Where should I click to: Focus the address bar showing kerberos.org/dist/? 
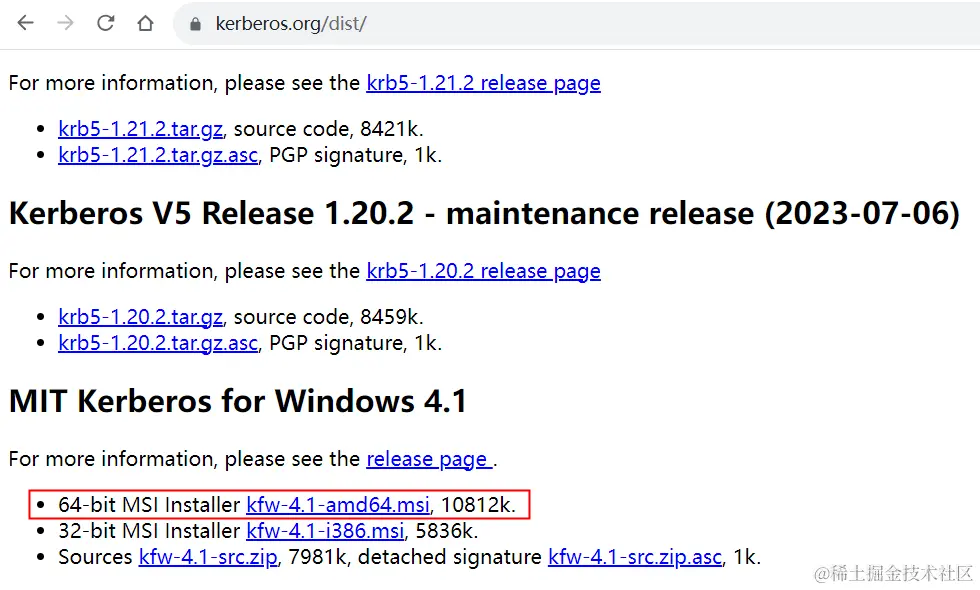click(x=575, y=24)
